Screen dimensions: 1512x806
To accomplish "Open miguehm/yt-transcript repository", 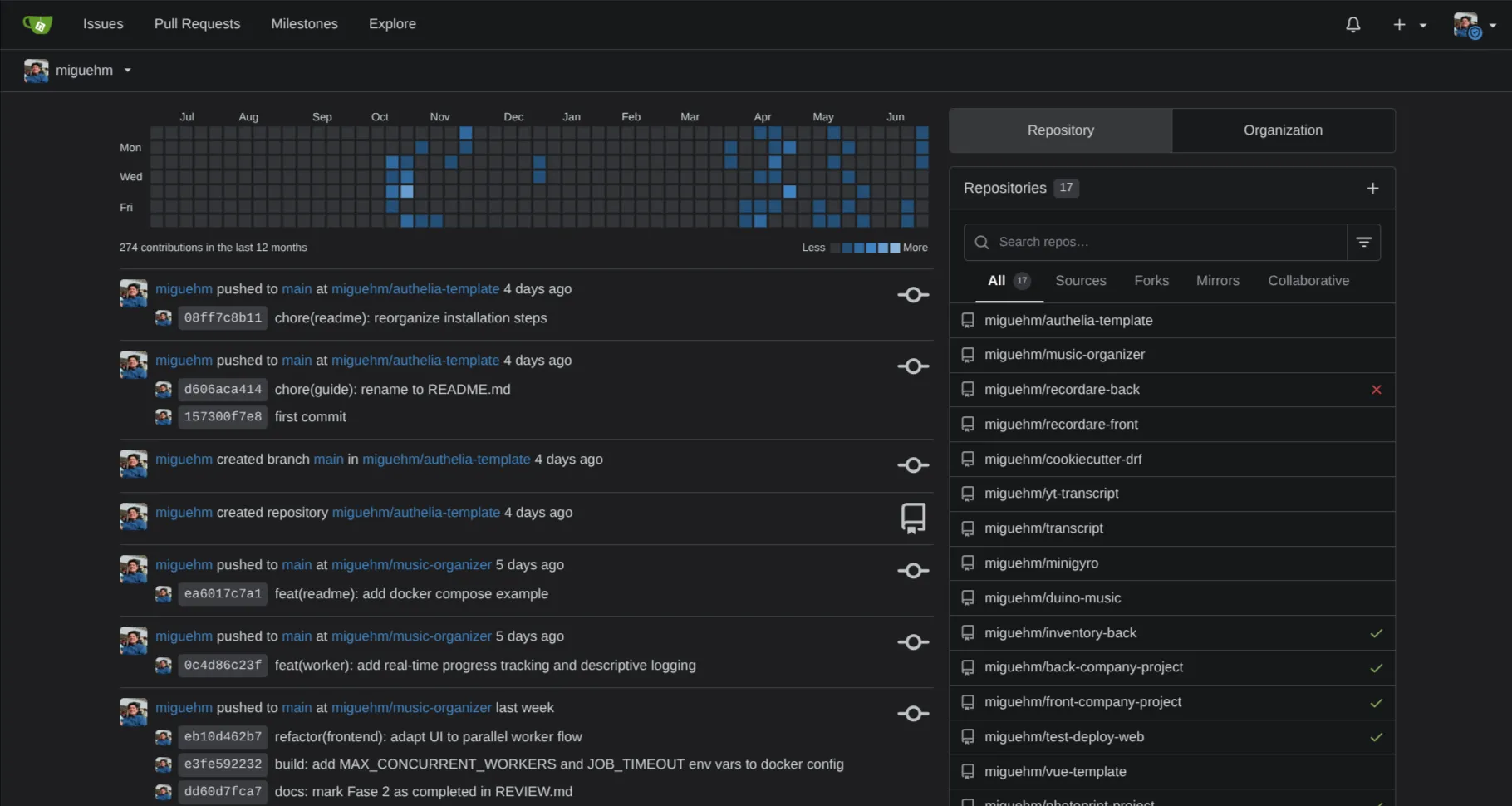I will point(1051,494).
